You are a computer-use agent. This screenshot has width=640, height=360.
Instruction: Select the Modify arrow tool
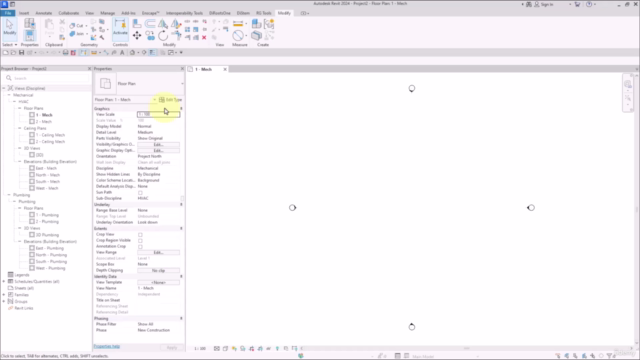click(x=9, y=27)
